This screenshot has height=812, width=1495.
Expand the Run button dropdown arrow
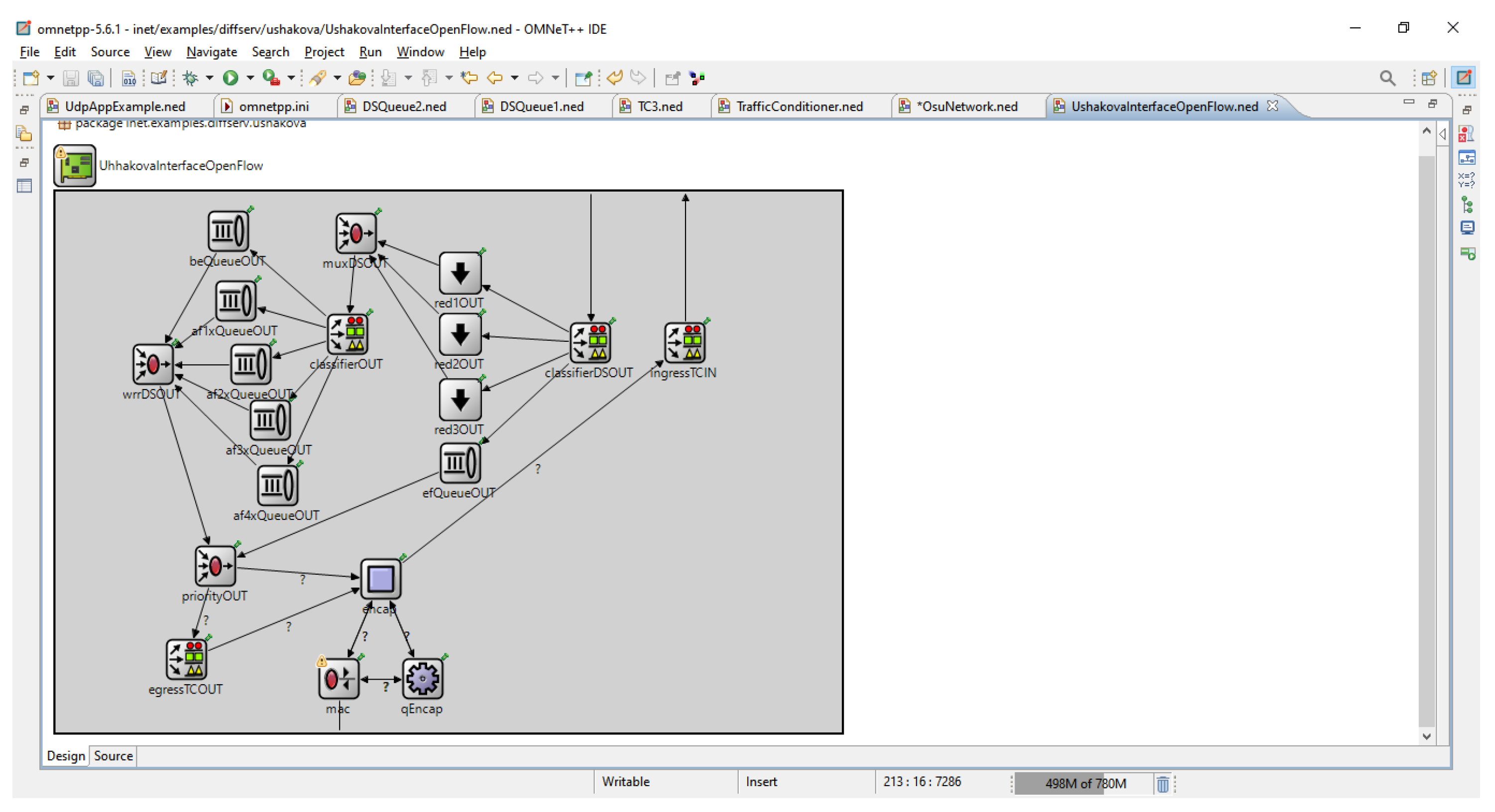point(250,78)
